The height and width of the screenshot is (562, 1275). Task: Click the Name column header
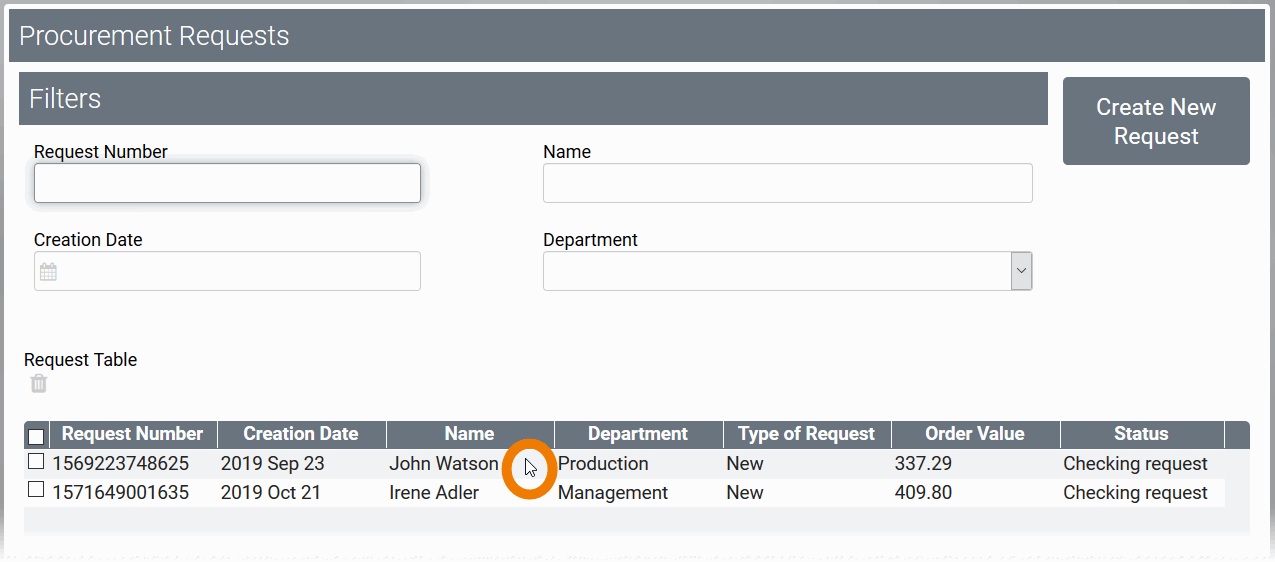[469, 434]
